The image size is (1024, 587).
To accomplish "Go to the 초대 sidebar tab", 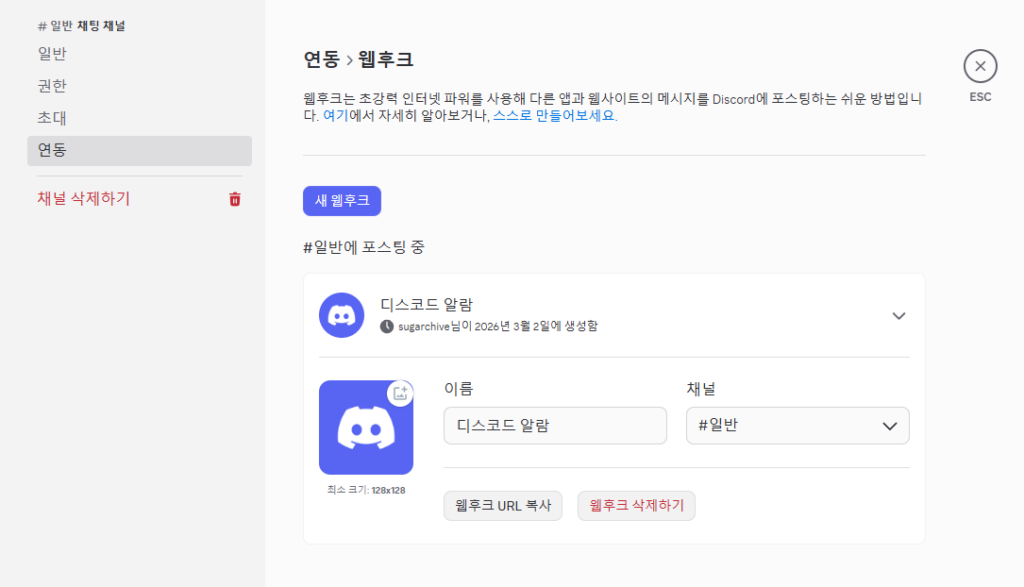I will click(x=52, y=118).
